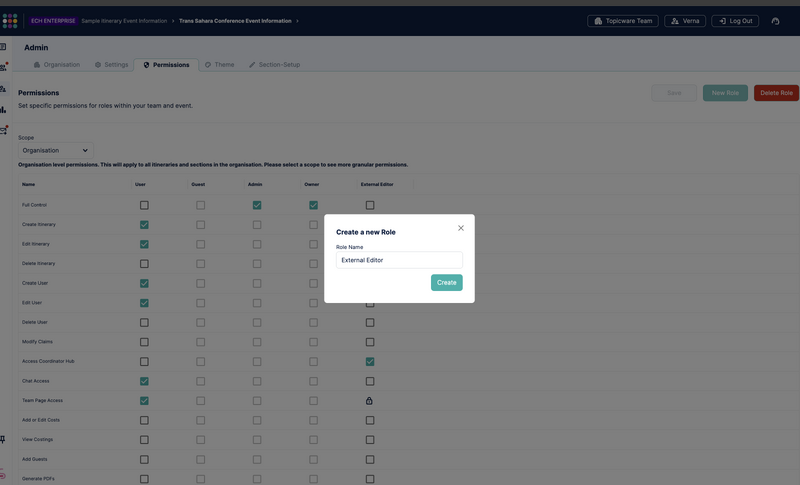Screen dimensions: 800x485
Task: Open the support headset icon in header
Action: (x=775, y=21)
